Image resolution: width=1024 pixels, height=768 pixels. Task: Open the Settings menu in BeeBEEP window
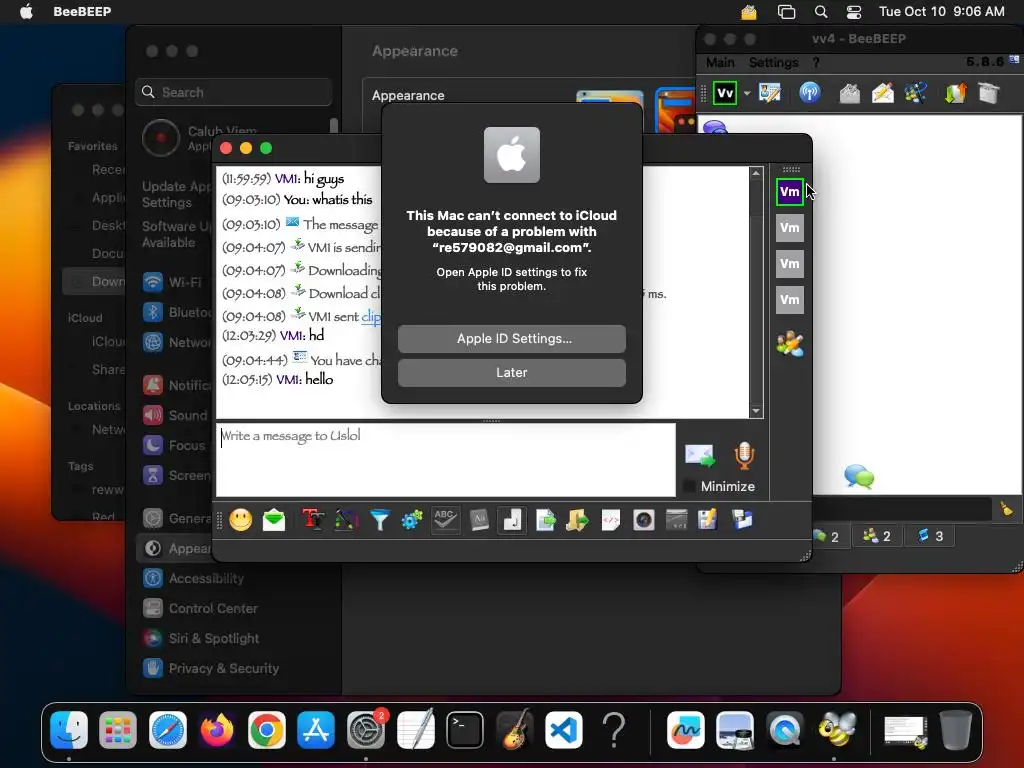[773, 63]
